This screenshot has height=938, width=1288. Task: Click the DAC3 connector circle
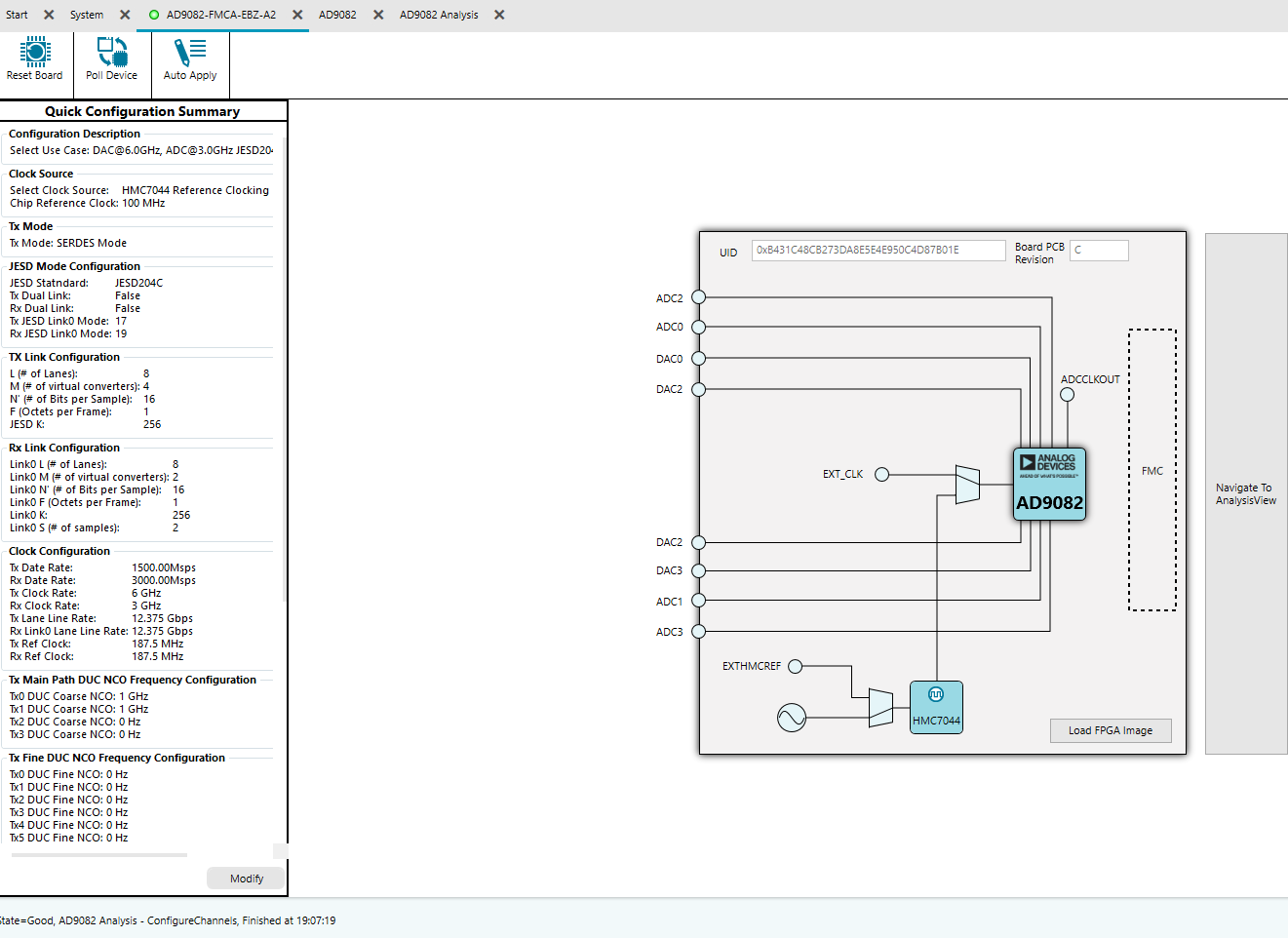[698, 570]
